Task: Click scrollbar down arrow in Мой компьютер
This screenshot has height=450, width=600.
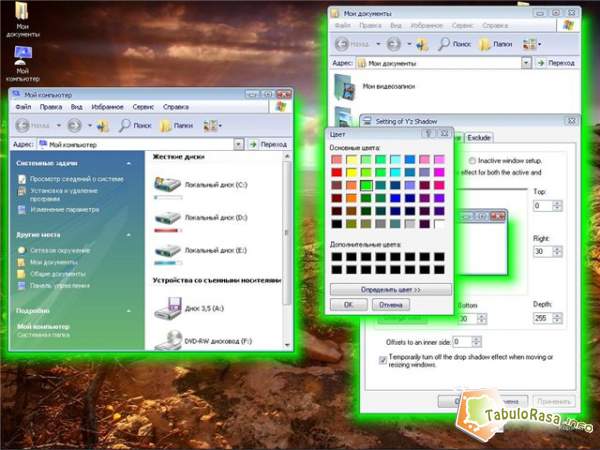Action: (x=287, y=345)
